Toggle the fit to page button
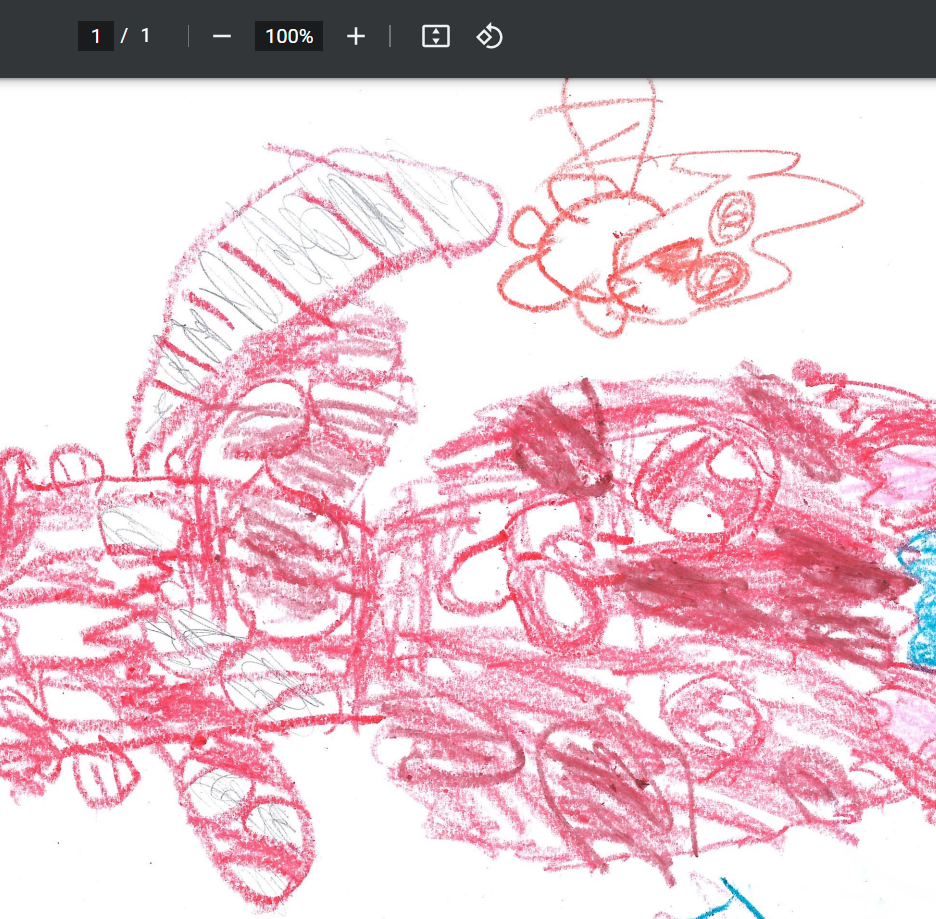Screen dimensions: 936x919 pos(436,37)
